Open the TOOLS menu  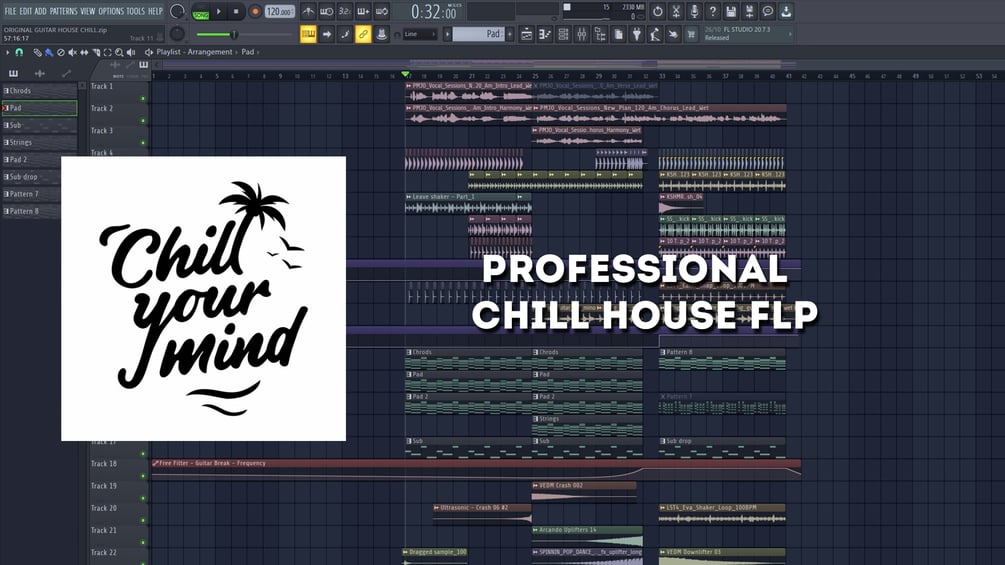click(x=135, y=11)
